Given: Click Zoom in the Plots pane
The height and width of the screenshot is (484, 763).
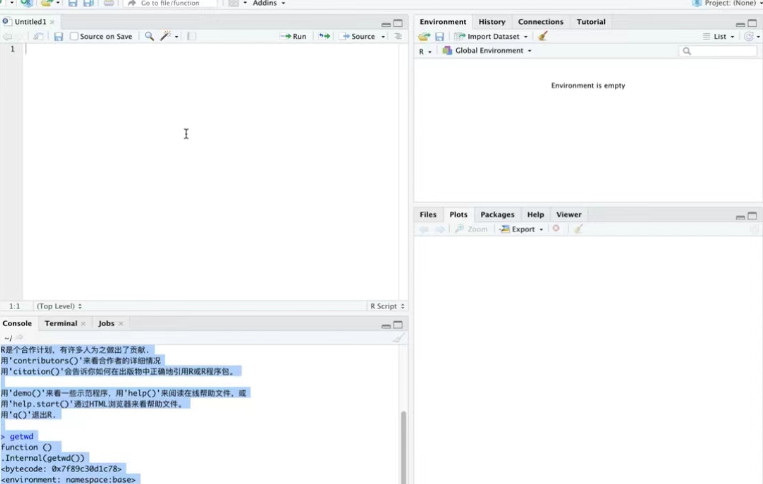Looking at the screenshot, I should (471, 229).
